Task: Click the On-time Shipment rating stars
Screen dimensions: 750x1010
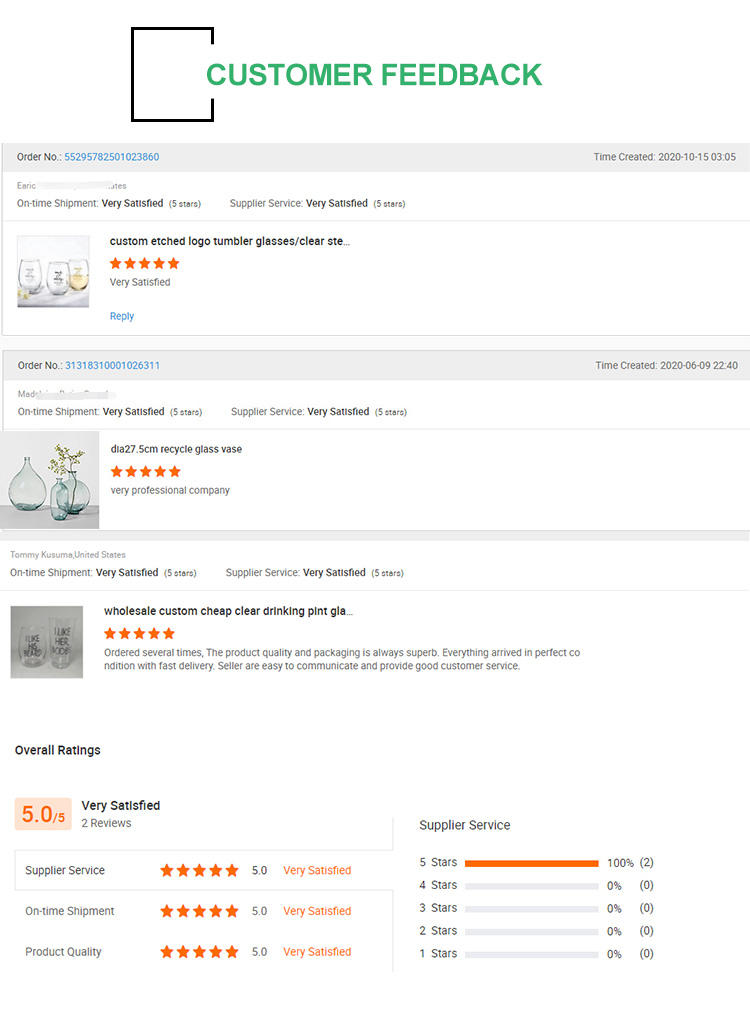Action: click(199, 911)
